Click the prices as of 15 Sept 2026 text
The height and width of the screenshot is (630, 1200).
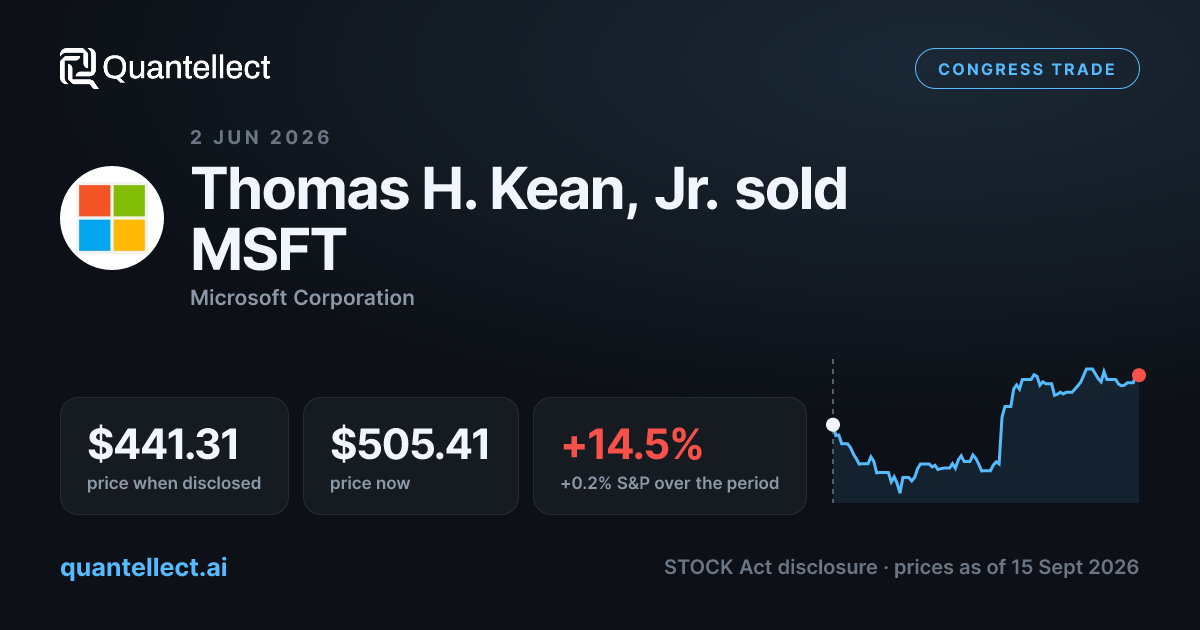[x=1016, y=567]
